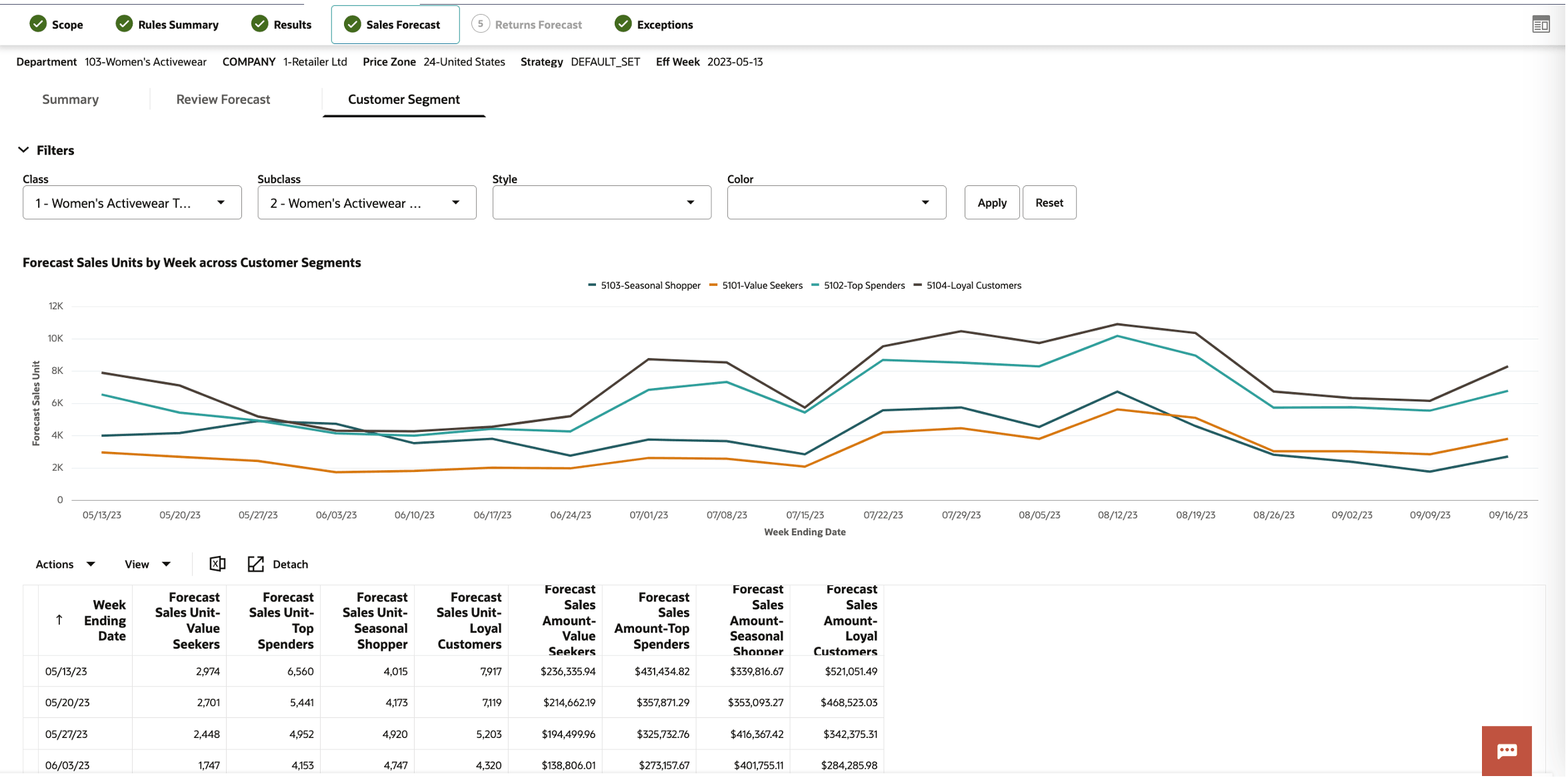The image size is (1568, 780).
Task: Collapse the Filters section
Action: (x=24, y=151)
